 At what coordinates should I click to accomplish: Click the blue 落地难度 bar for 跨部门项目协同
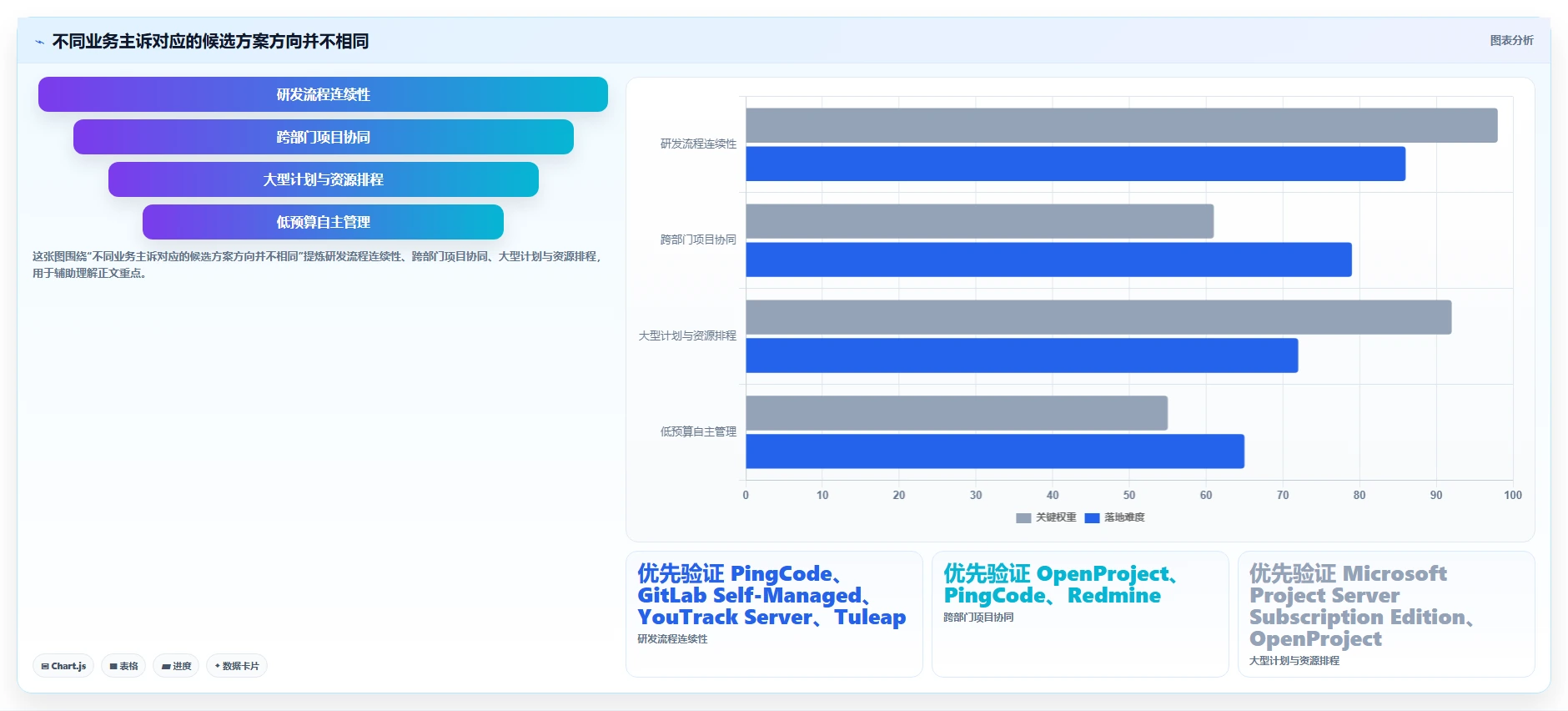[x=1048, y=260]
